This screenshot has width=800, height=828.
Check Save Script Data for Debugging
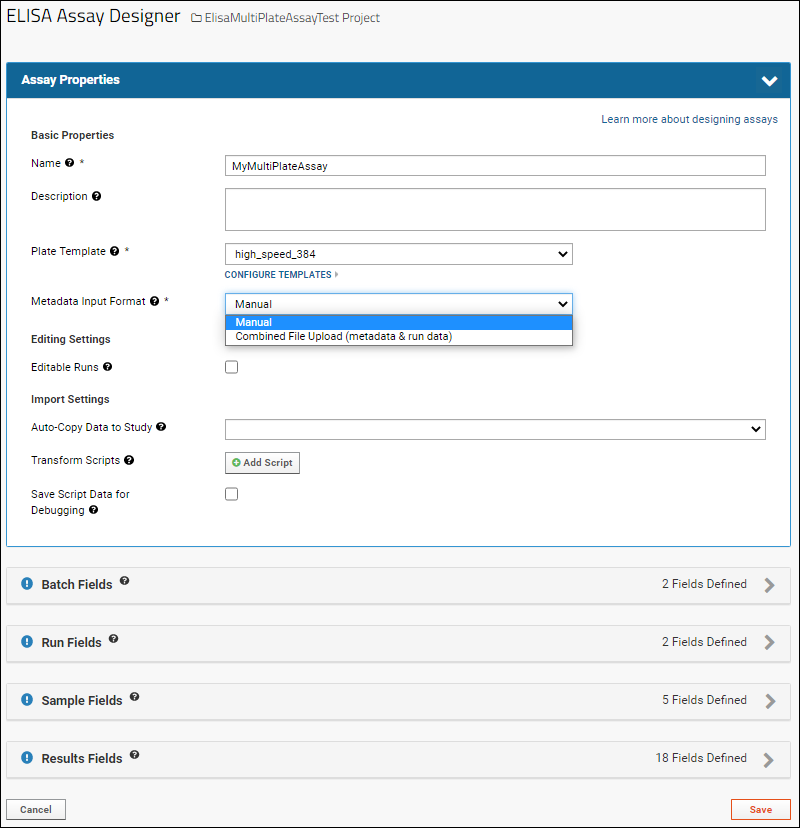(231, 494)
